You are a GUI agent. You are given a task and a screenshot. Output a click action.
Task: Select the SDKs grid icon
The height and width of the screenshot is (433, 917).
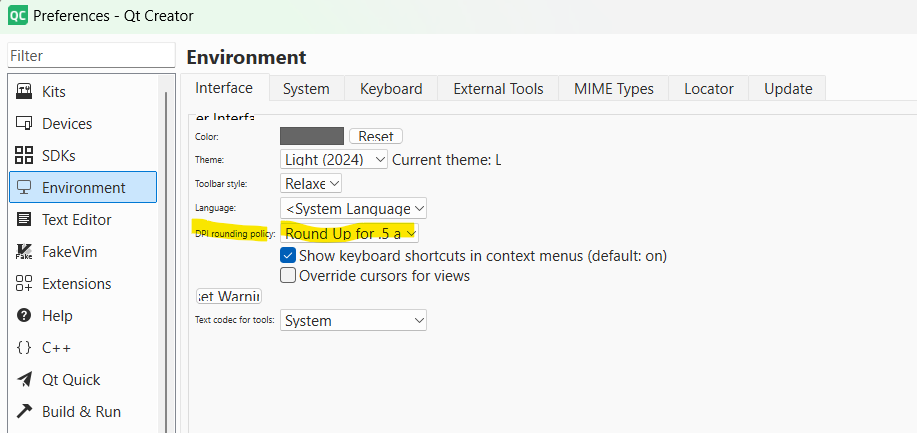pyautogui.click(x=24, y=156)
